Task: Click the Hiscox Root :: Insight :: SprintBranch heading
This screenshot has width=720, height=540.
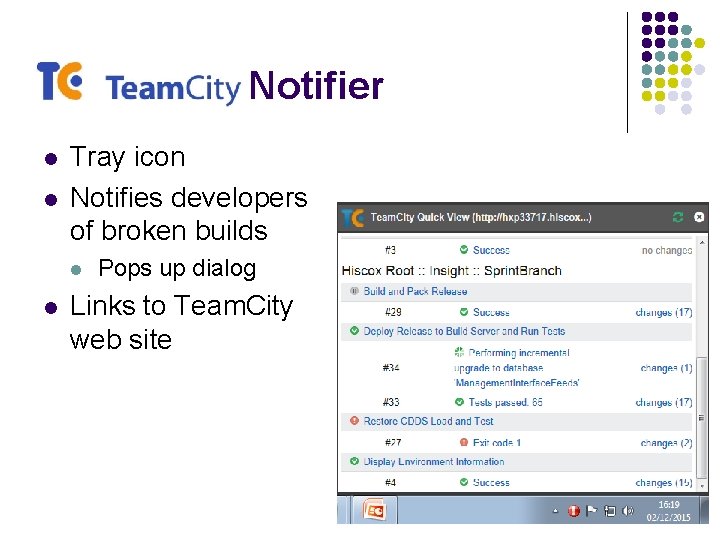Action: tap(451, 271)
